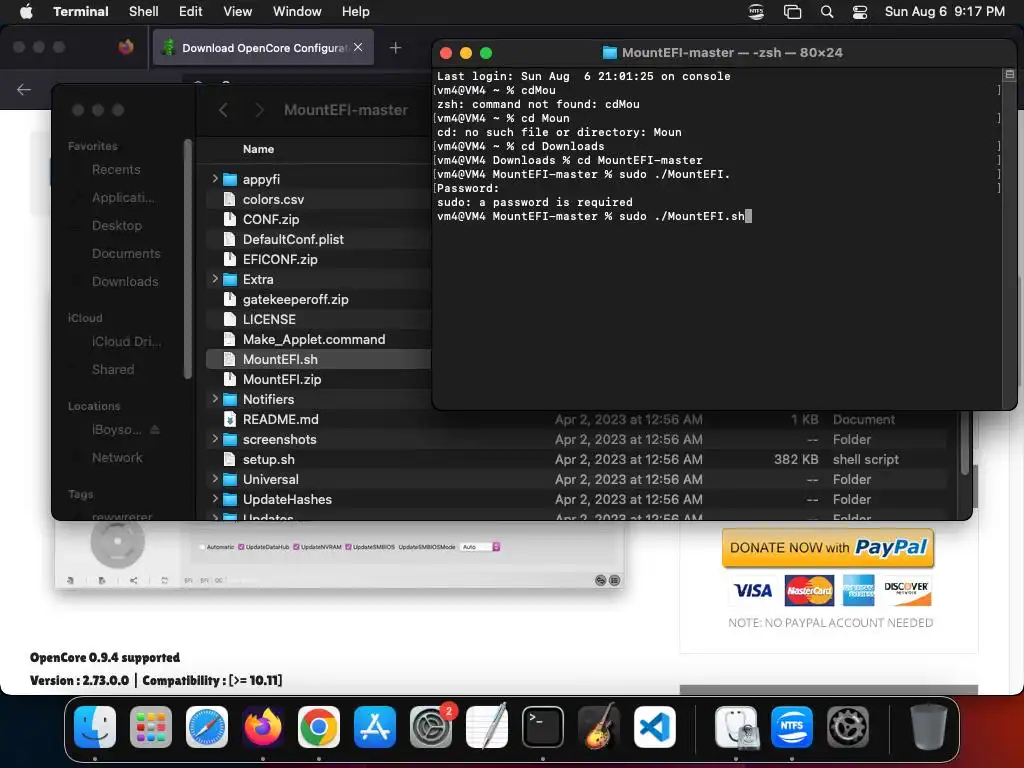This screenshot has width=1024, height=768.
Task: Select Network in Finder sidebar
Action: point(117,458)
